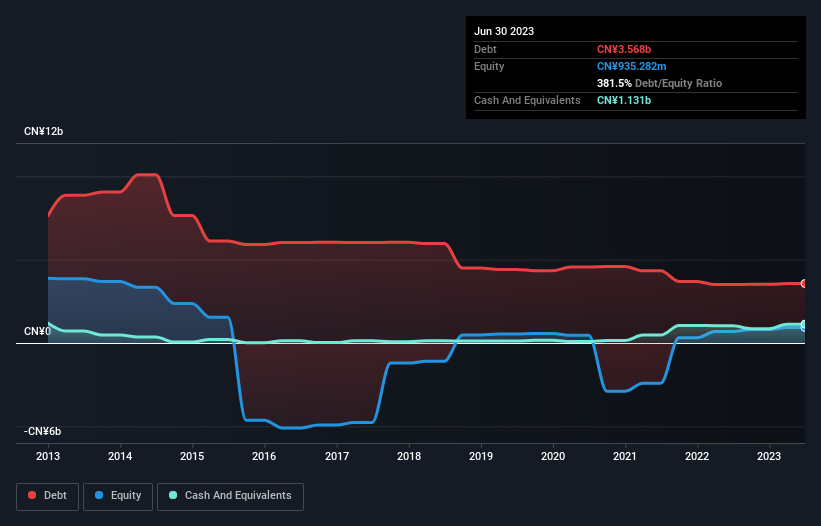Toggle the Equity series legend button
This screenshot has width=821, height=526.
click(x=118, y=496)
